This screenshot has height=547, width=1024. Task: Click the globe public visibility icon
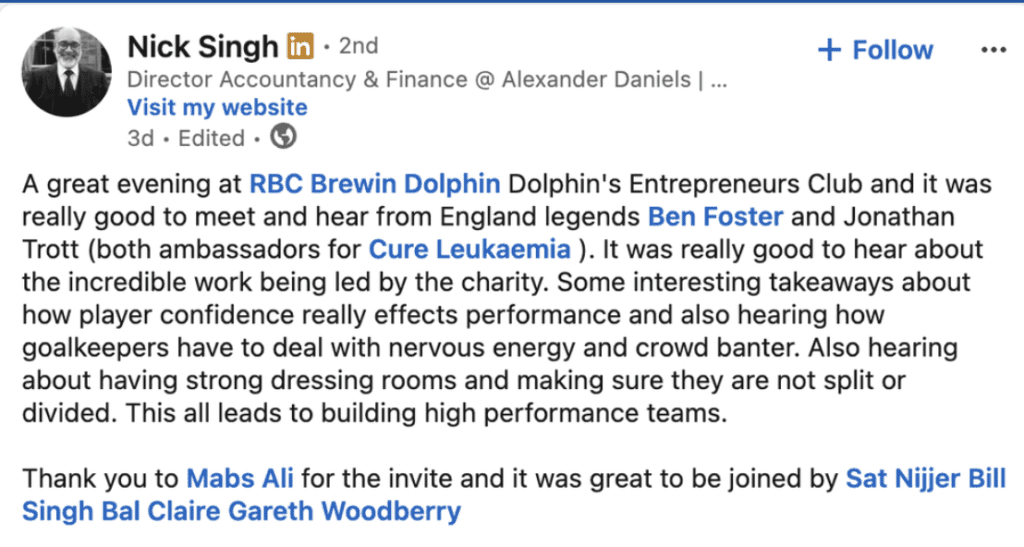tap(284, 137)
